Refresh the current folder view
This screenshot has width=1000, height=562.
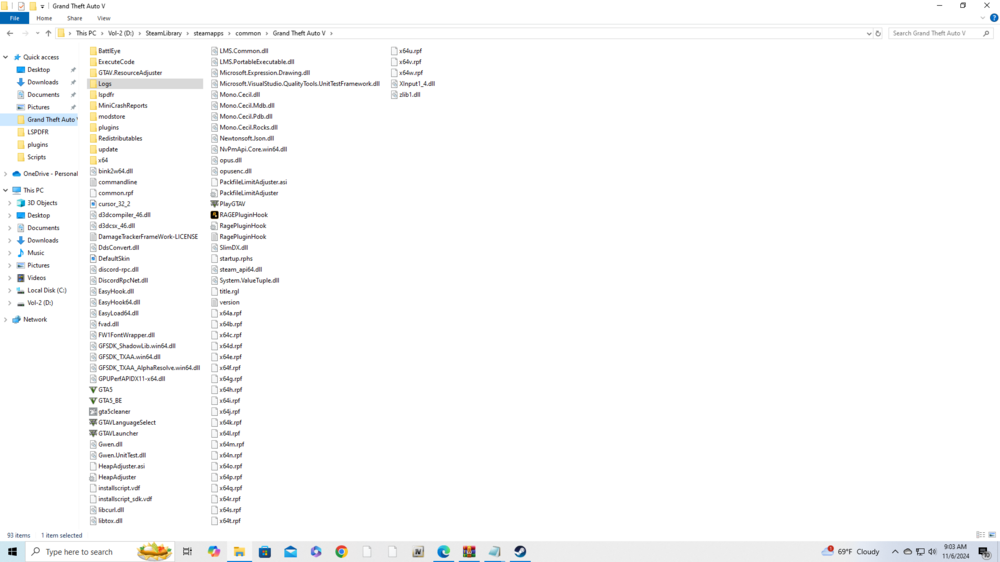[878, 33]
